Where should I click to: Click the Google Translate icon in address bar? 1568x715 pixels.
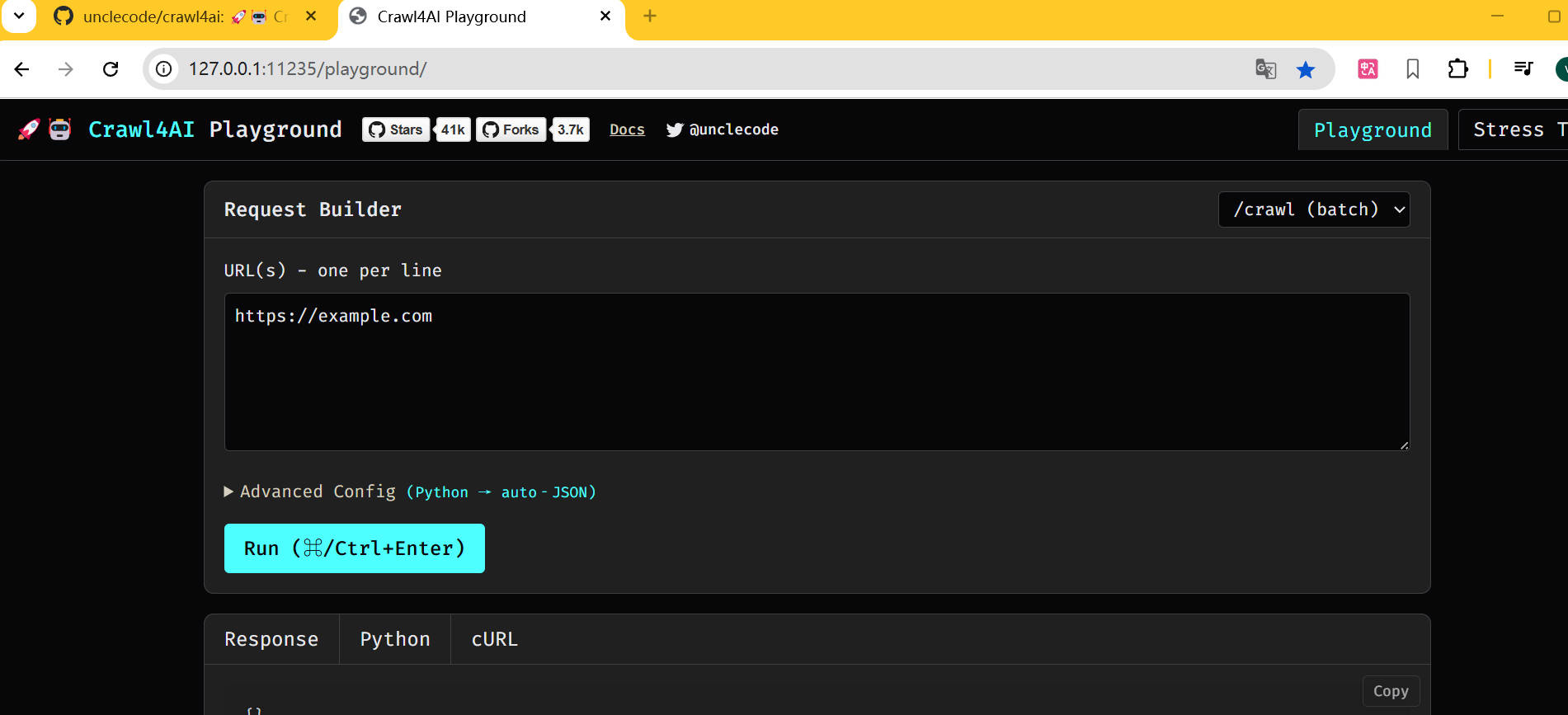[1265, 69]
